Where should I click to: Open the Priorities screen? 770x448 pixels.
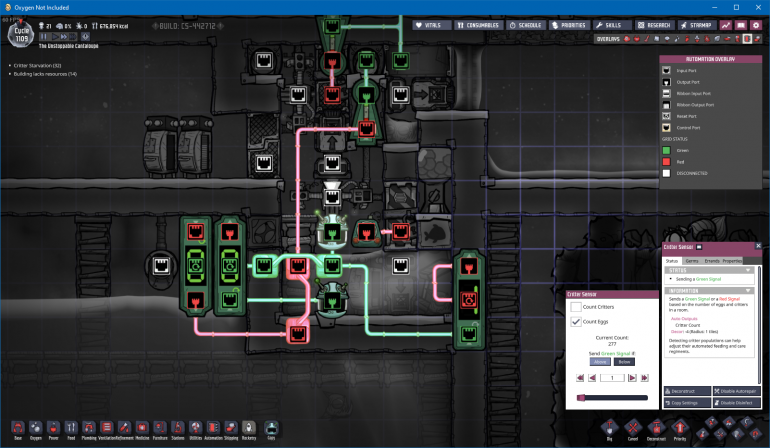tap(569, 25)
